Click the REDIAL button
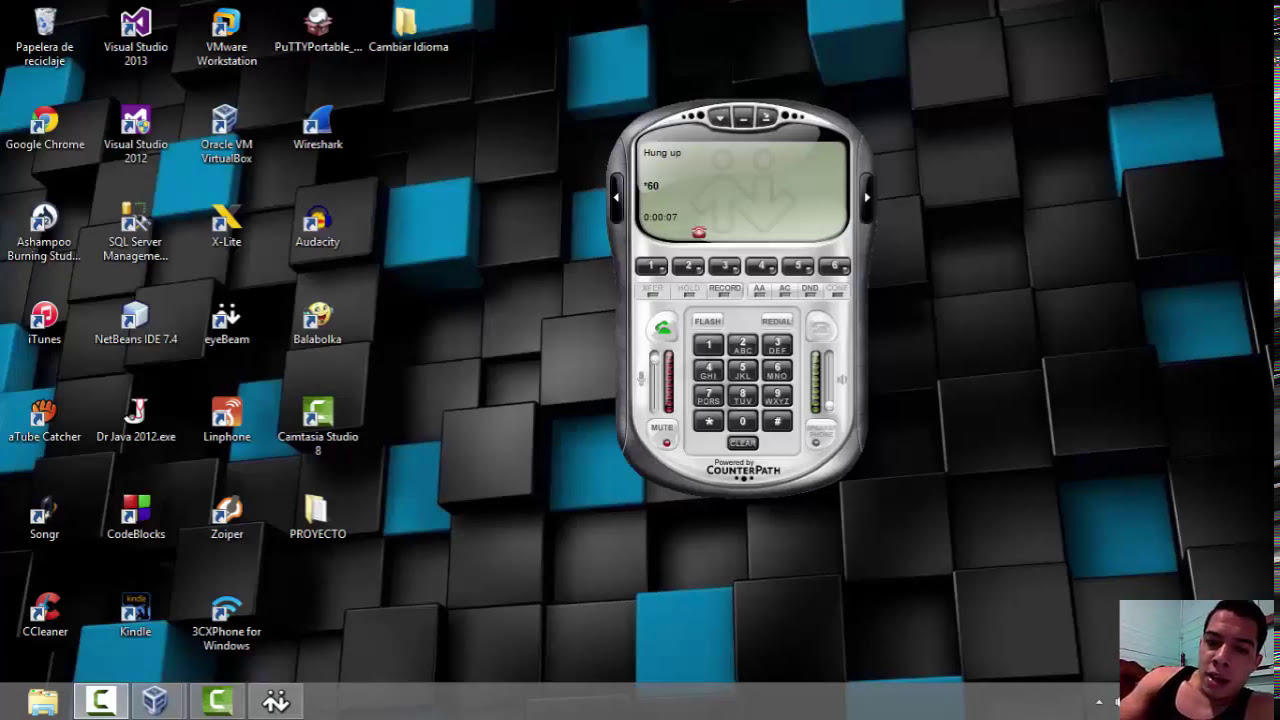 pyautogui.click(x=776, y=321)
